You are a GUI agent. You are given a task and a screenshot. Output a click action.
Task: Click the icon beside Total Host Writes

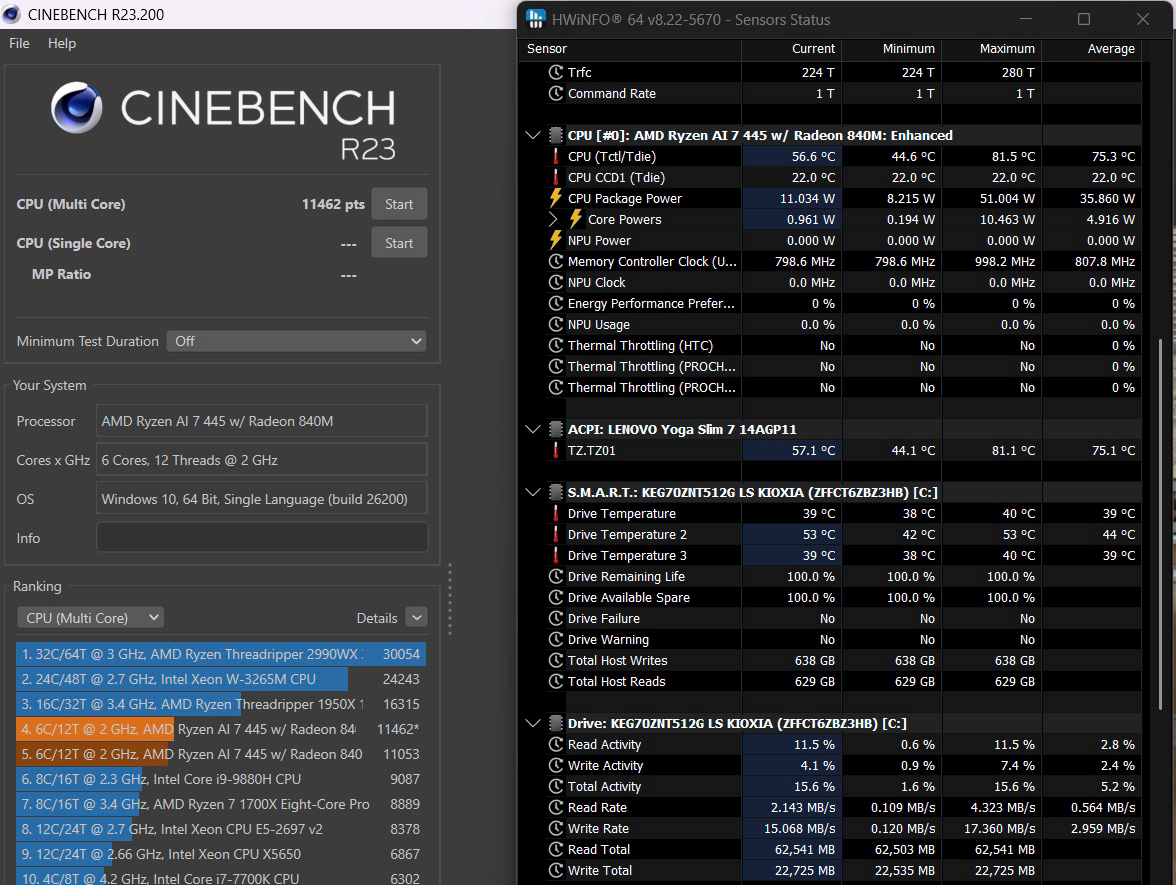pos(556,660)
